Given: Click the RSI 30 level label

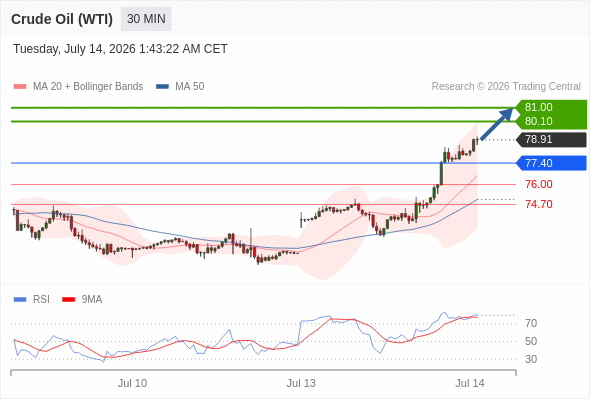Looking at the screenshot, I should pyautogui.click(x=531, y=359).
